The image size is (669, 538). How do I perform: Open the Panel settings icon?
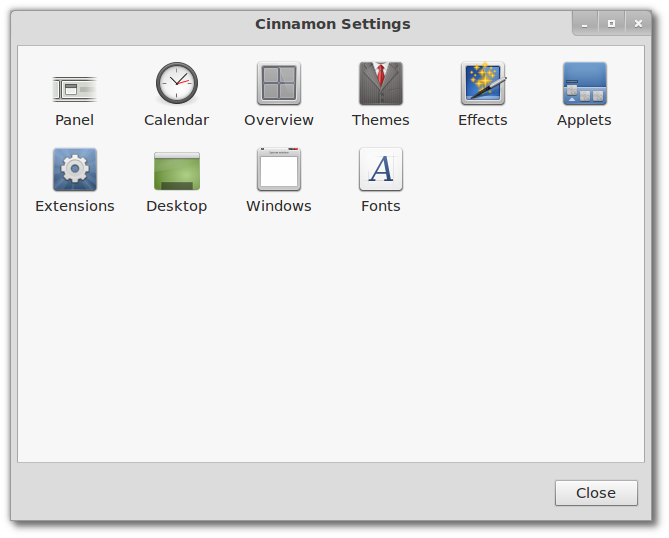point(75,88)
